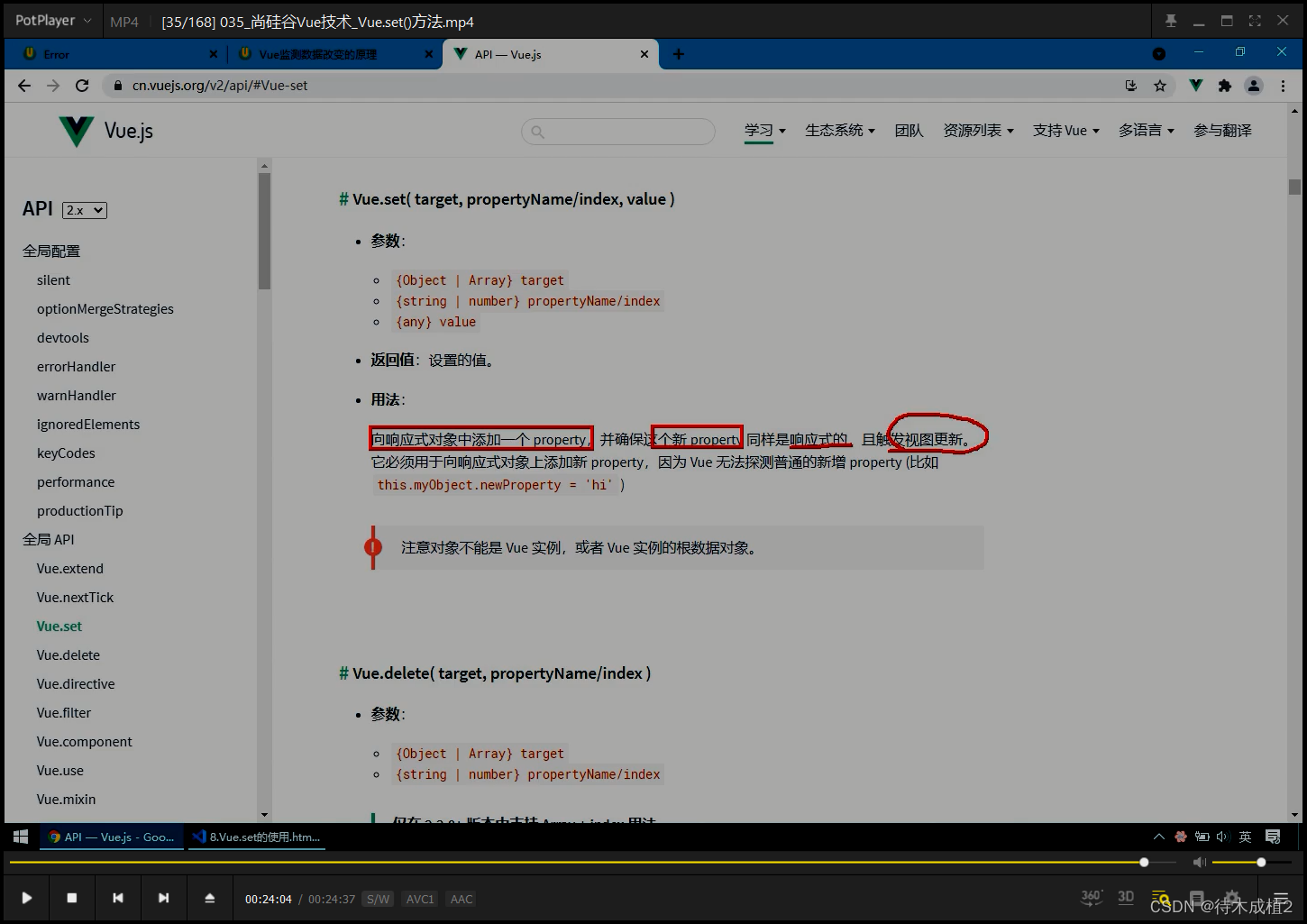Reload the current page
The width and height of the screenshot is (1307, 924).
click(x=82, y=86)
